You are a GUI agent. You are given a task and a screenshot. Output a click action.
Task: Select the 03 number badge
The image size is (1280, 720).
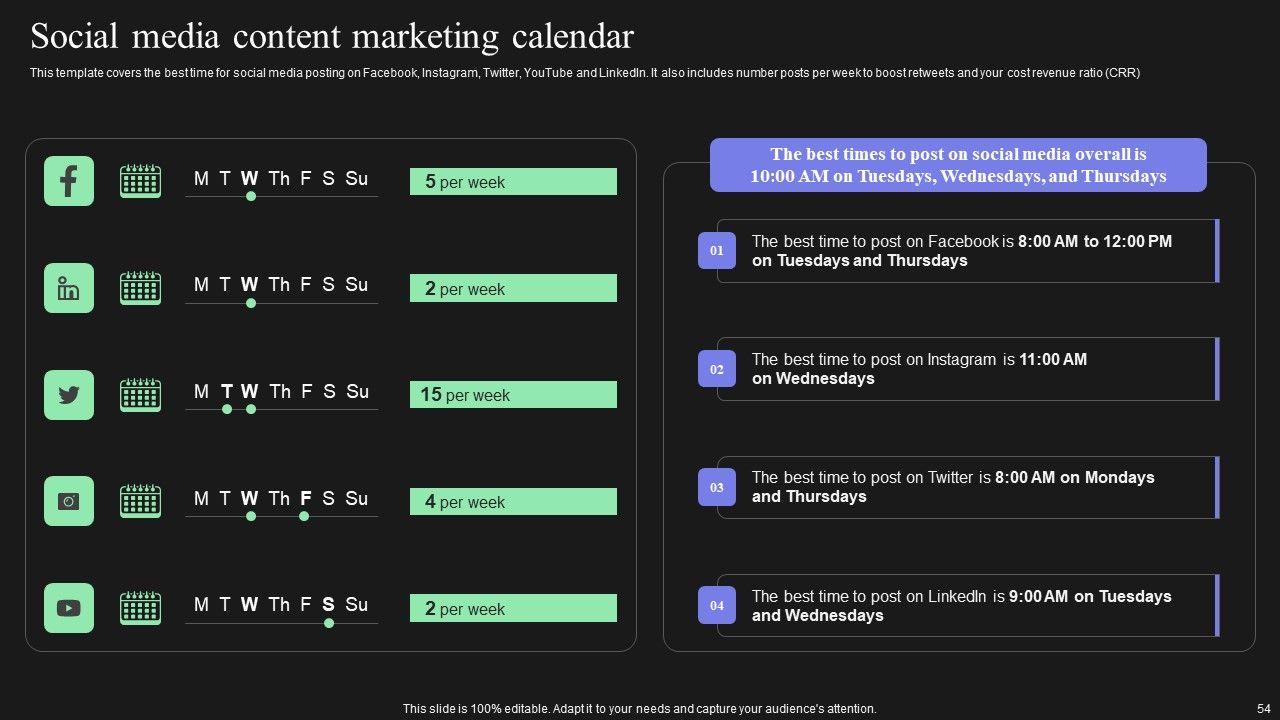click(717, 487)
